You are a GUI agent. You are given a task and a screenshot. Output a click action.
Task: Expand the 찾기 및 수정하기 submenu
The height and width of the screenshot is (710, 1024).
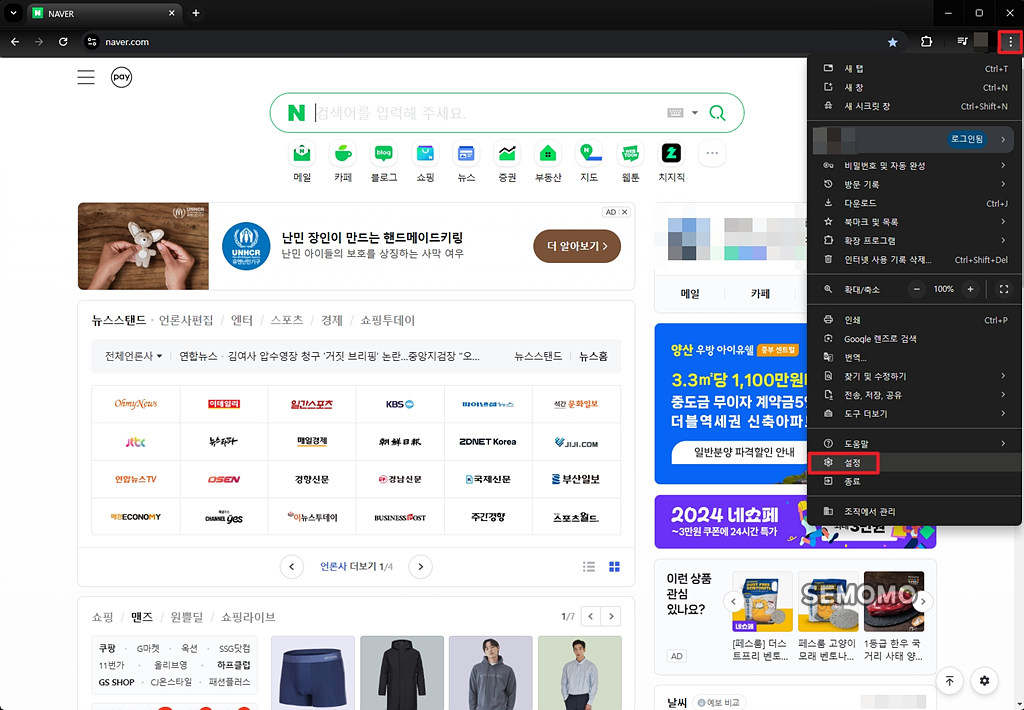(914, 376)
